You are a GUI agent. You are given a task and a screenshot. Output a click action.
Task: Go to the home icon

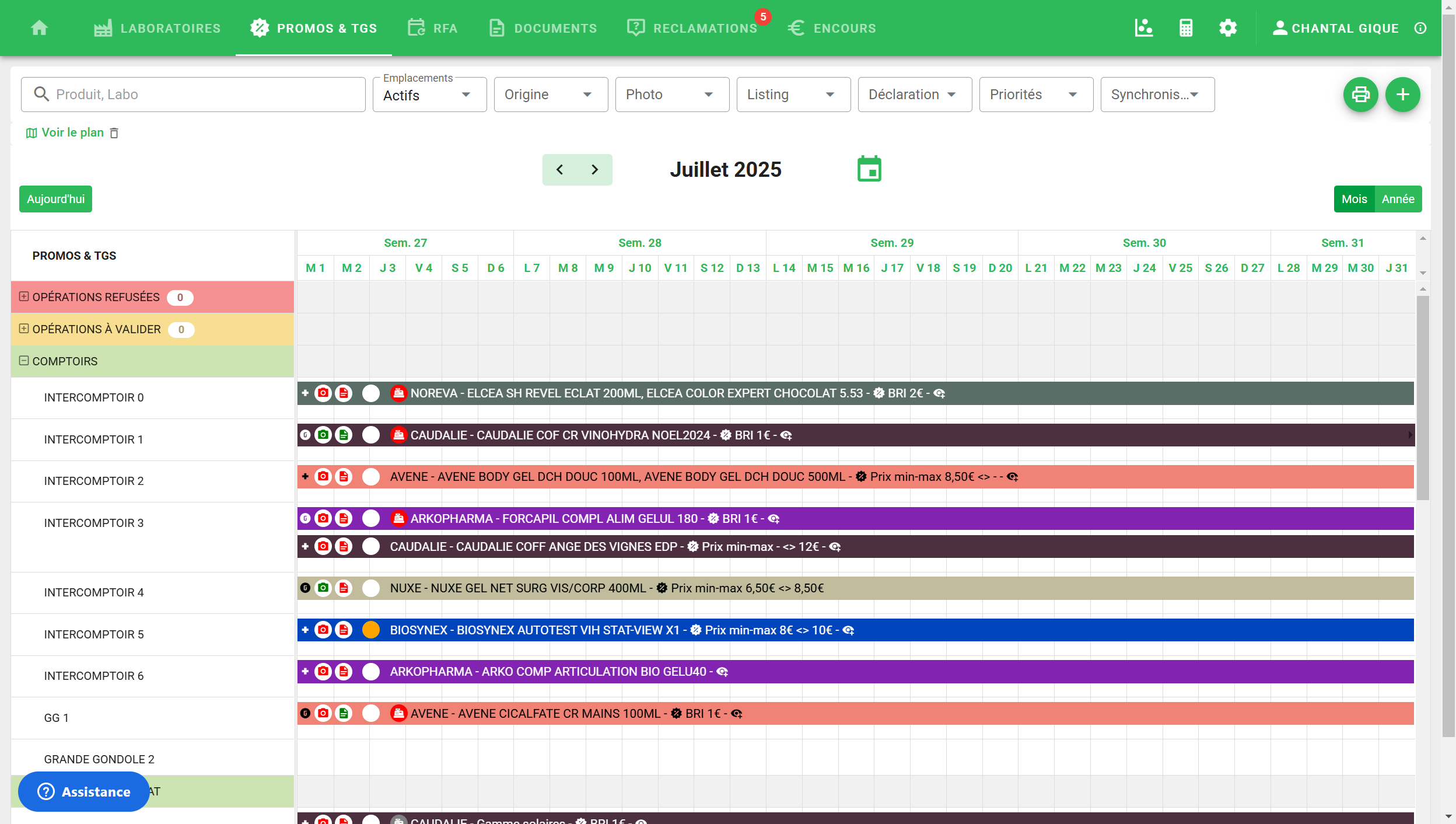pos(39,27)
